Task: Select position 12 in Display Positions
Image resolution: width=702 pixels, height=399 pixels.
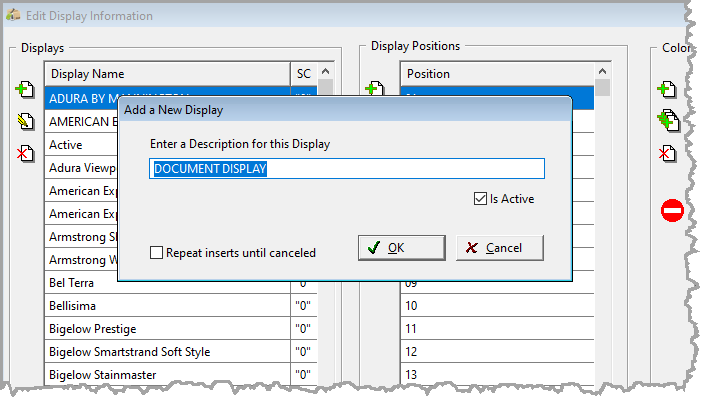Action: [497, 352]
